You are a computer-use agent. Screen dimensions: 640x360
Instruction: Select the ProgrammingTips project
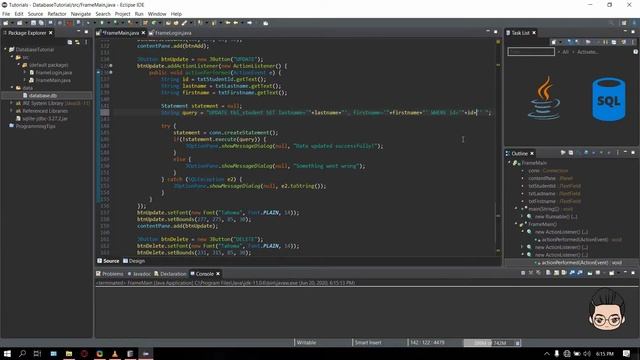click(x=36, y=127)
